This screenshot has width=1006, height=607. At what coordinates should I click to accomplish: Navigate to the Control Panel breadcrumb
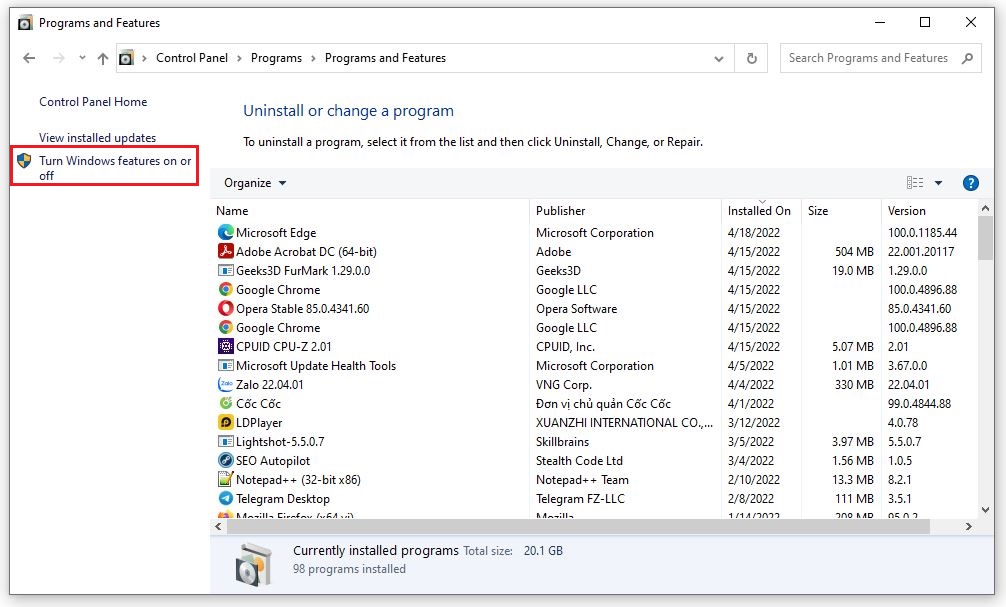click(192, 58)
